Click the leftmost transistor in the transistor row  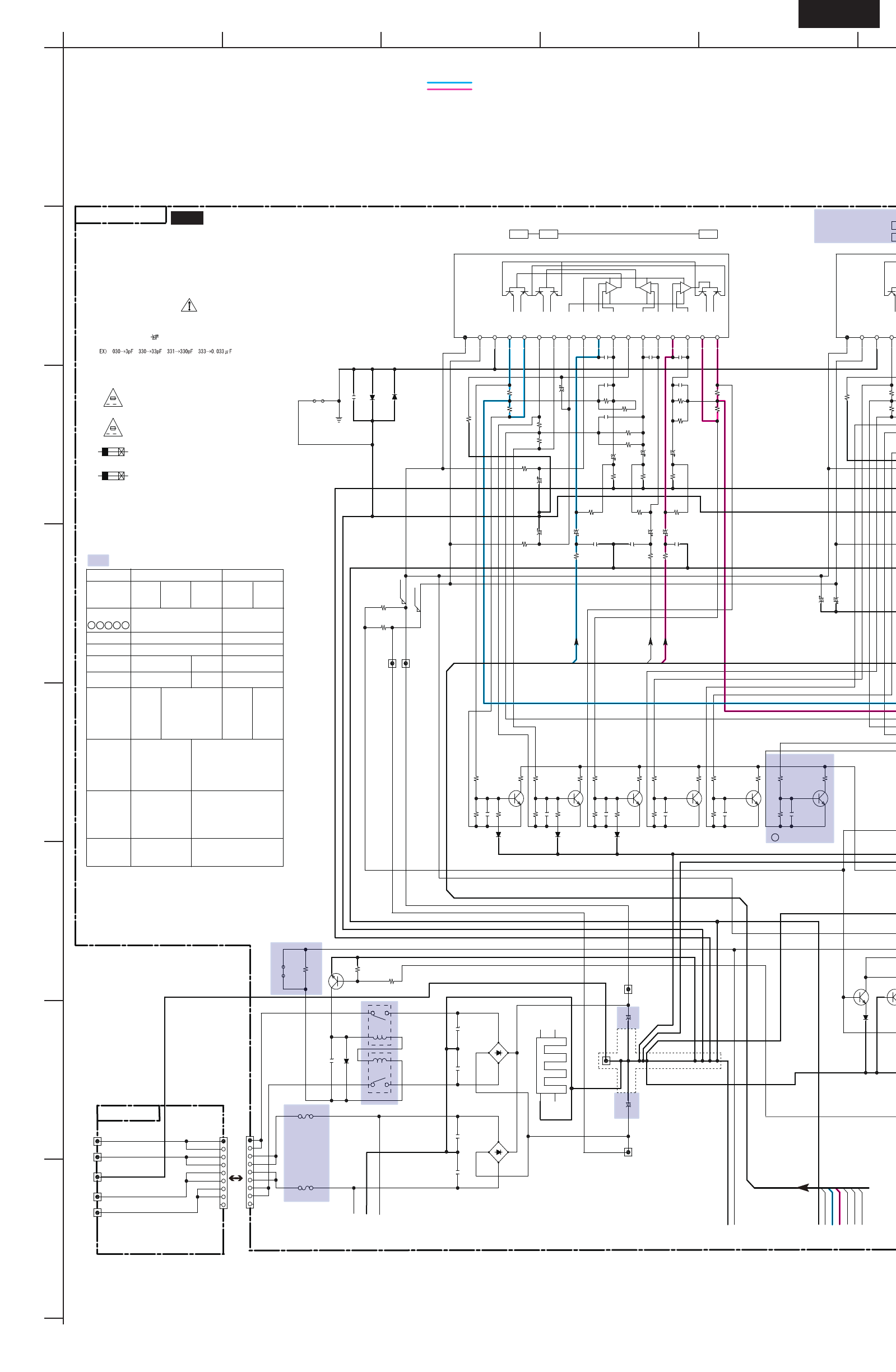click(x=516, y=798)
